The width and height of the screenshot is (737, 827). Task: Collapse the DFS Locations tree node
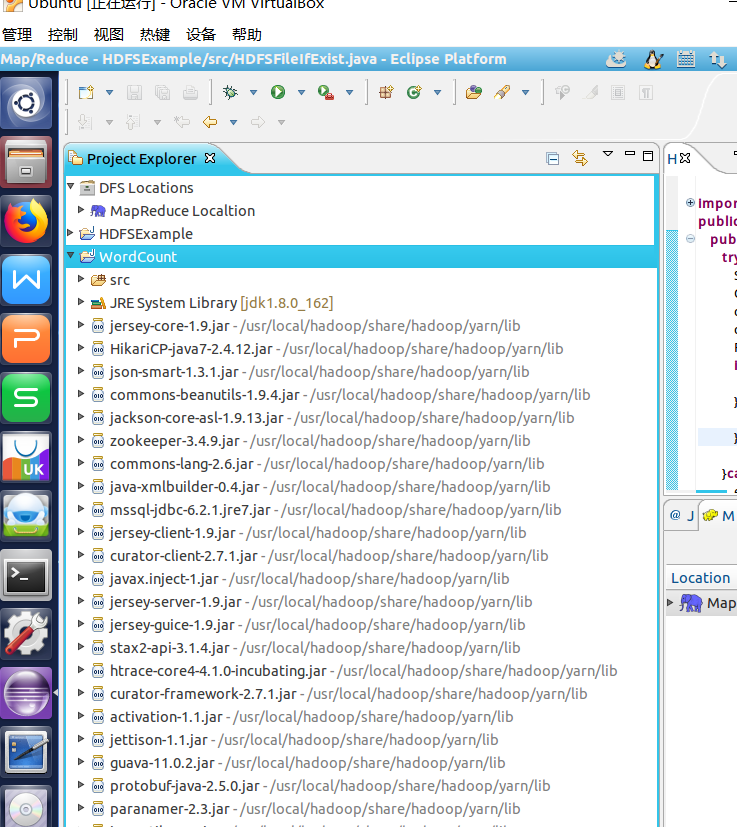71,186
